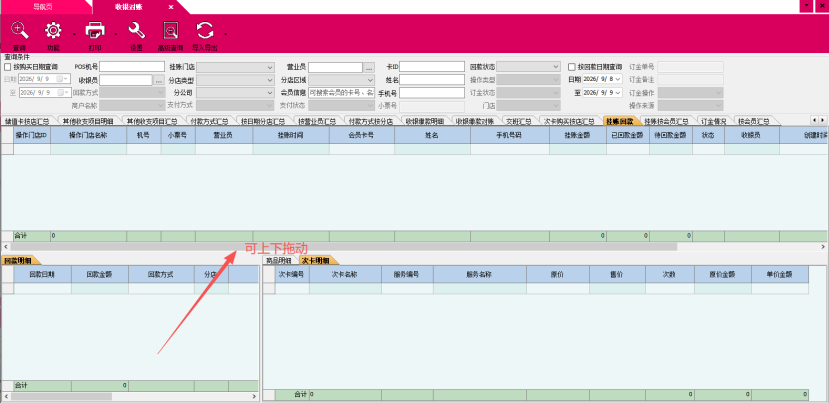This screenshot has height=403, width=829.
Task: Switch to the 付款方式按分店 tab
Action: tap(371, 121)
